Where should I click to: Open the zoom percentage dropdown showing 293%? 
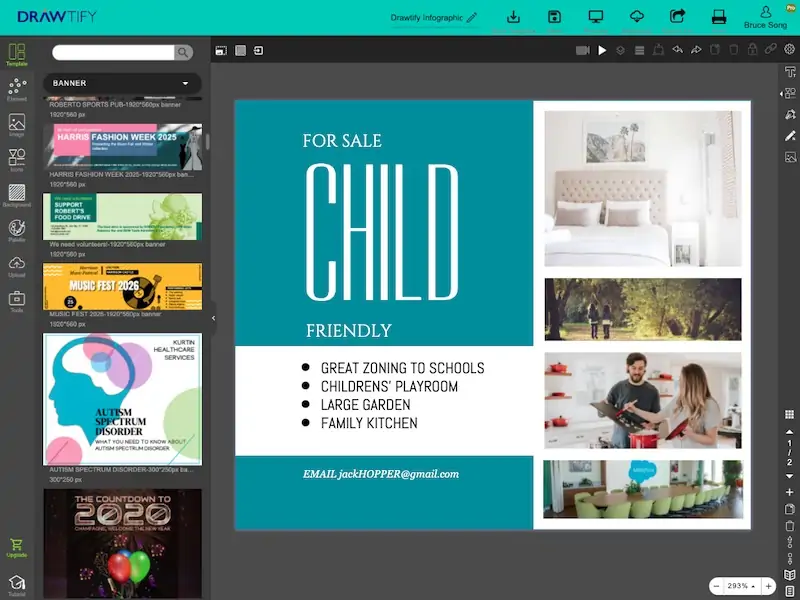[x=739, y=585]
